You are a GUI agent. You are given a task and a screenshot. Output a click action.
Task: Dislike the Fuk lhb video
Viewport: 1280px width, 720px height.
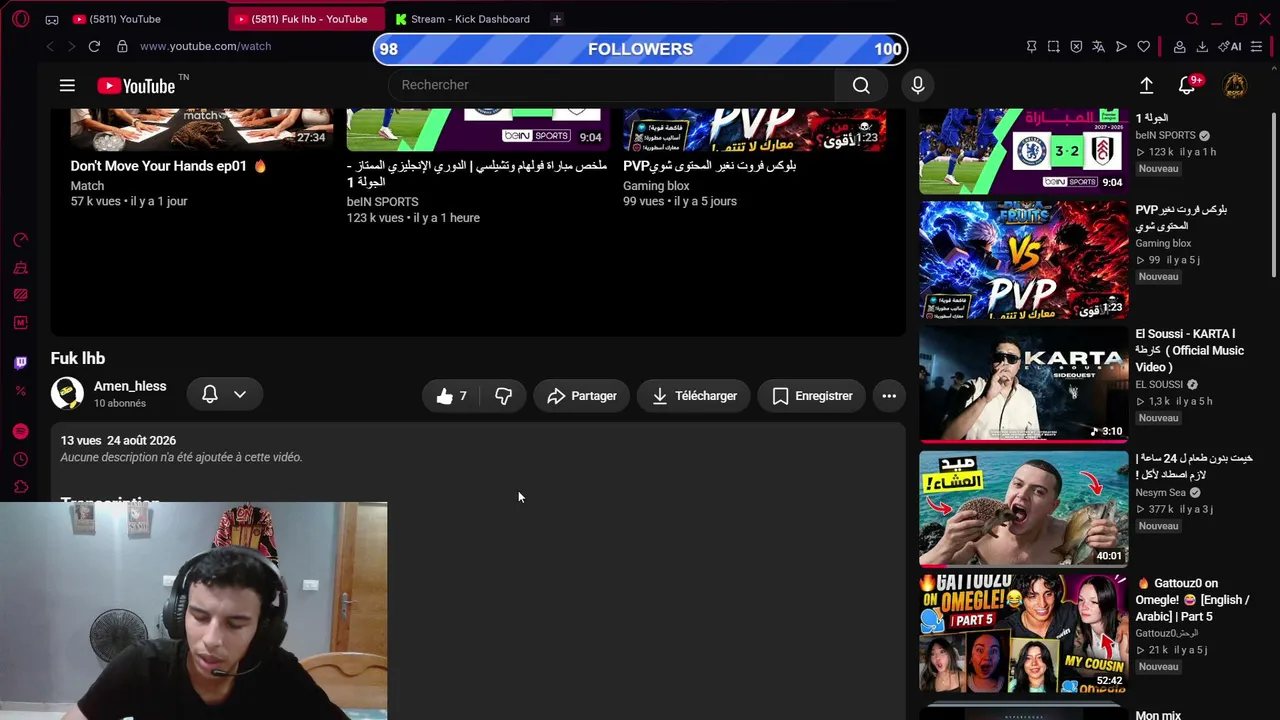click(x=503, y=396)
